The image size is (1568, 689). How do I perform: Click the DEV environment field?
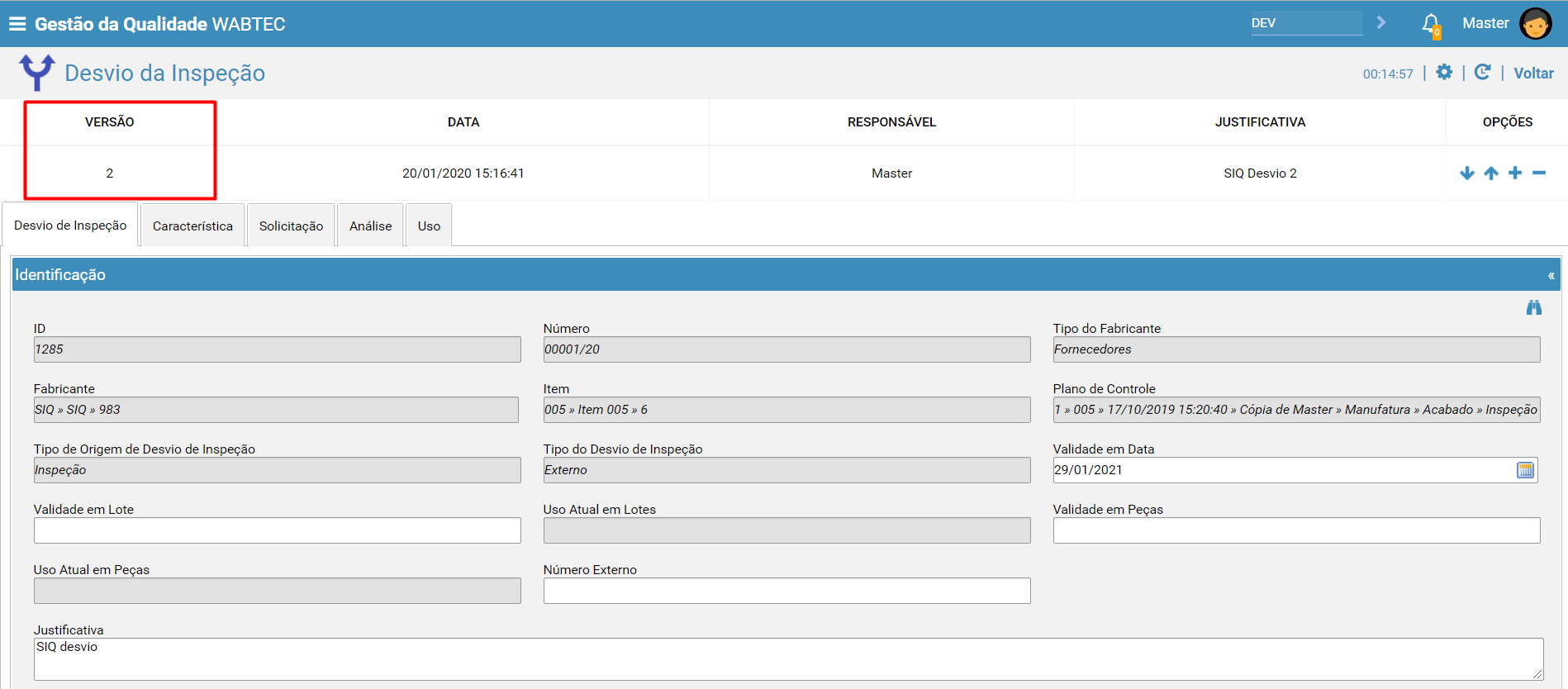[1306, 23]
